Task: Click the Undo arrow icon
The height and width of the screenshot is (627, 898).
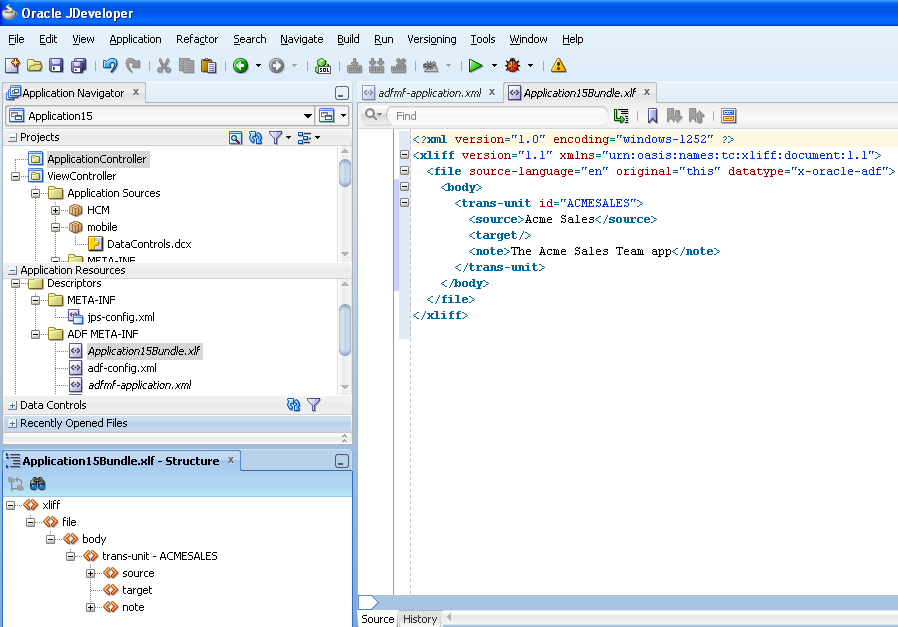Action: [x=110, y=66]
